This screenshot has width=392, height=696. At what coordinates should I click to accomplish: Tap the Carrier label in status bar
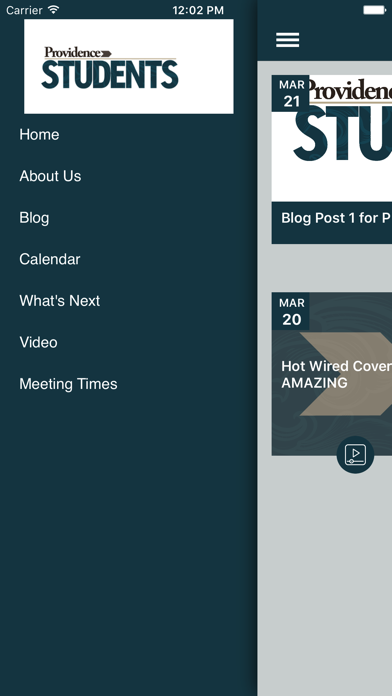(x=24, y=10)
